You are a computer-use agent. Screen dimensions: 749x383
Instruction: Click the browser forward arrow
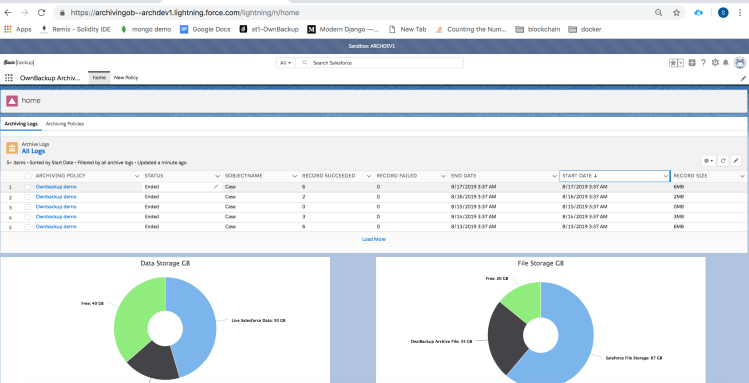(x=24, y=13)
